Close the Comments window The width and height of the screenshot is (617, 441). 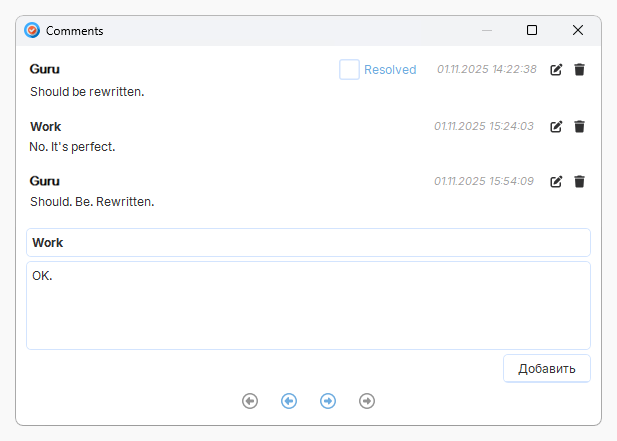tap(578, 31)
